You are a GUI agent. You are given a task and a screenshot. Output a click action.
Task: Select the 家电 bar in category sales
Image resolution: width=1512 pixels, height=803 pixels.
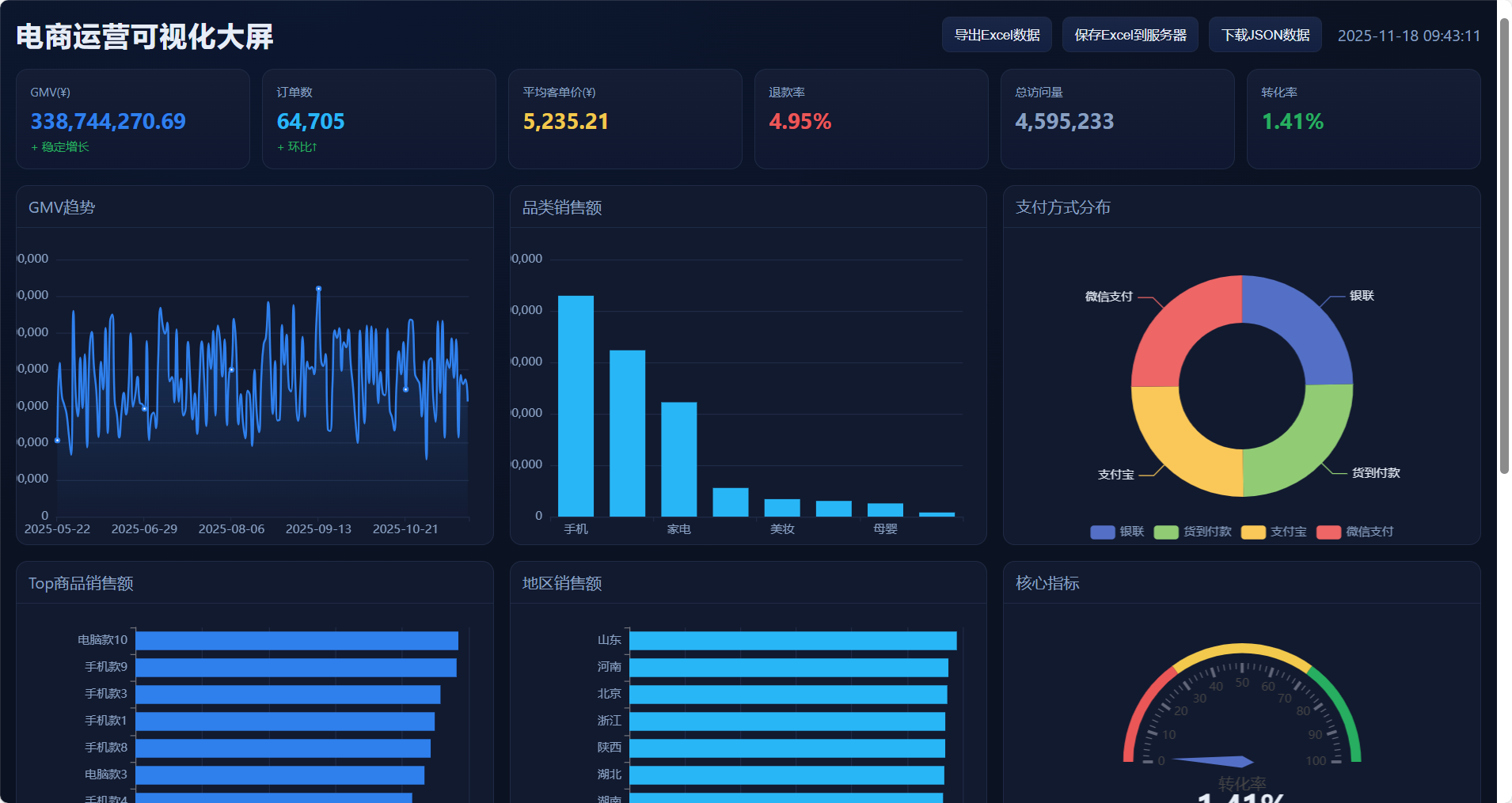coord(678,459)
